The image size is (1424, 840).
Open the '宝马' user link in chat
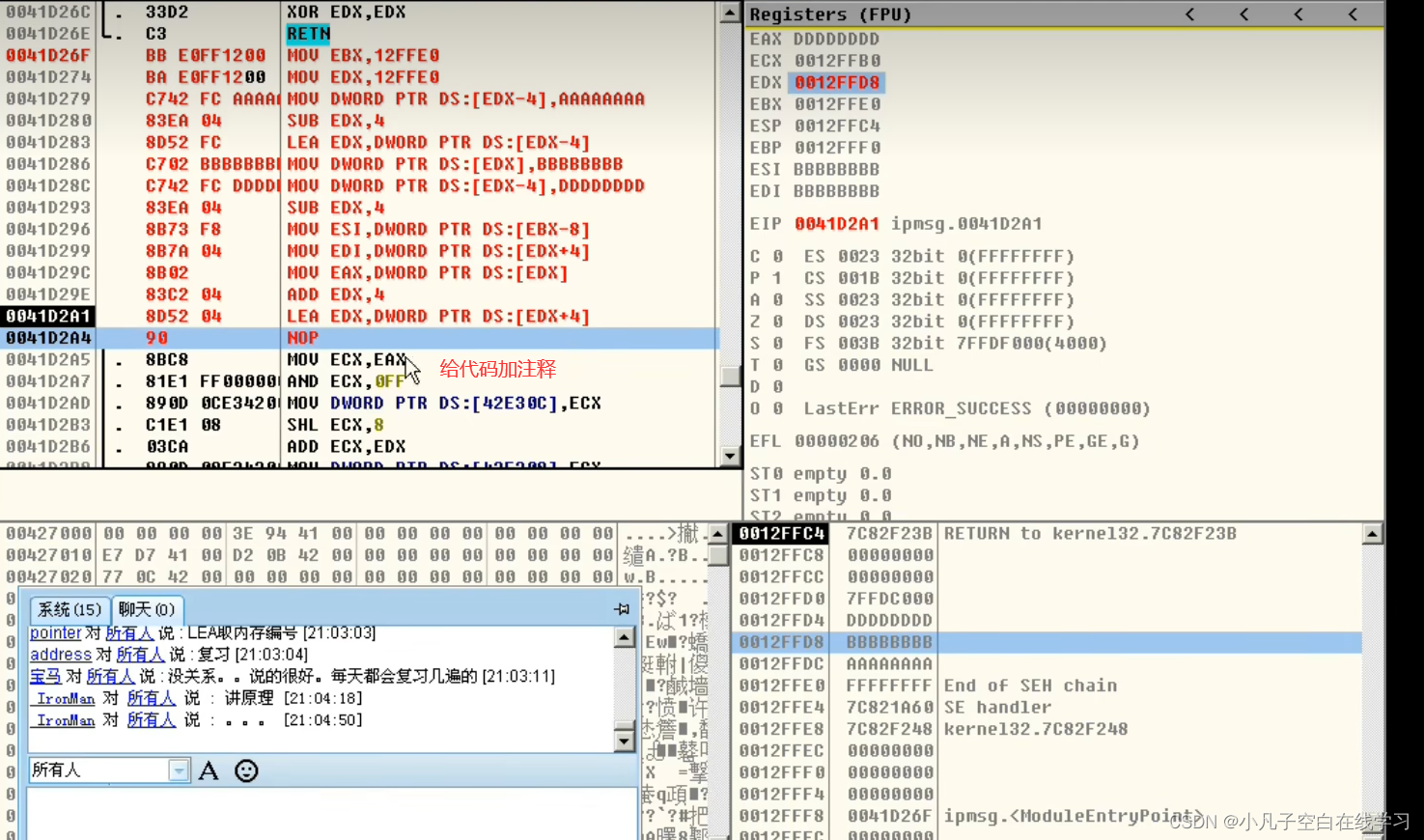point(45,676)
